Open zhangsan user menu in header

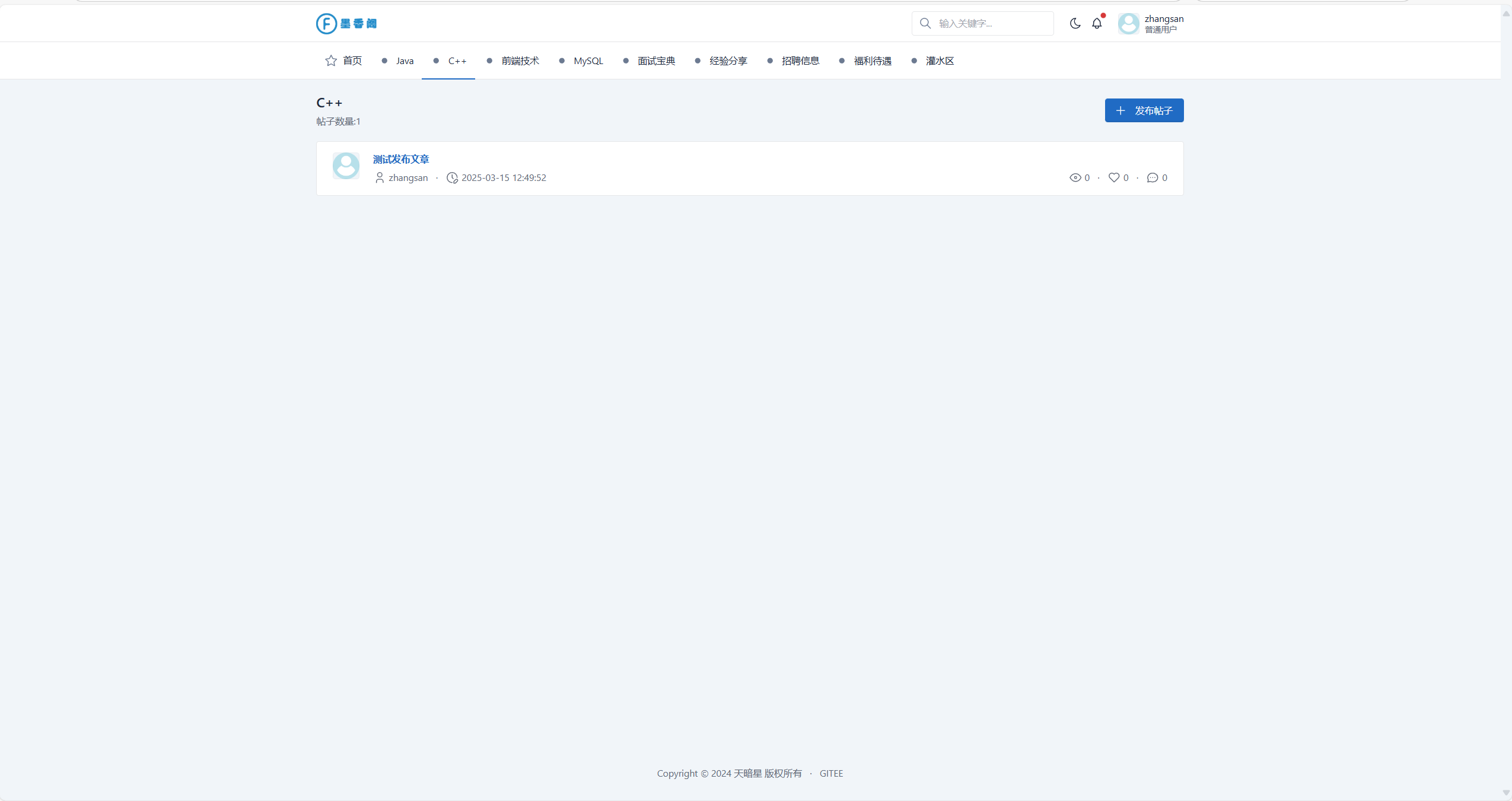tap(1151, 24)
